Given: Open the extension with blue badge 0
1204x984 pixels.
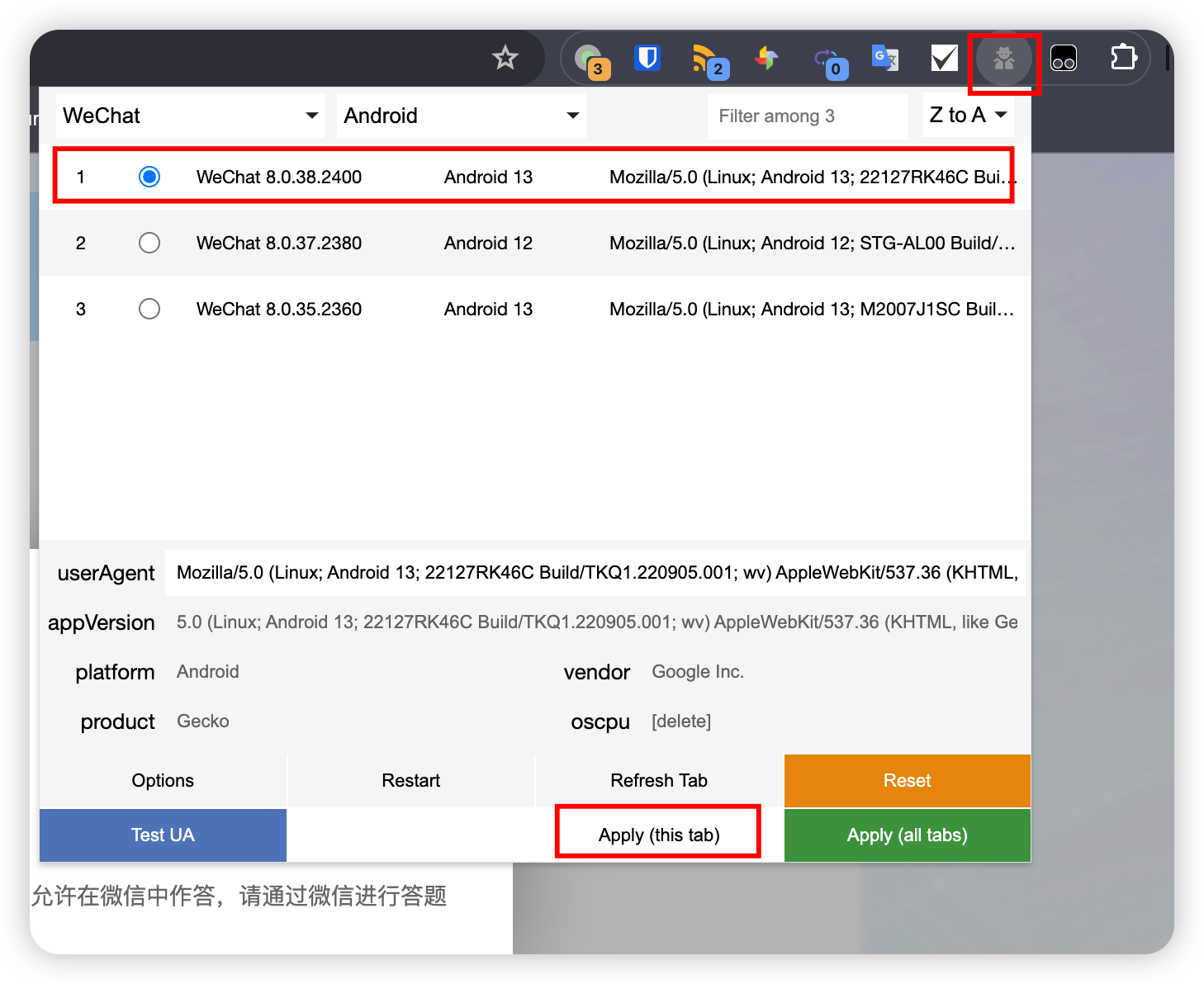Looking at the screenshot, I should [x=830, y=62].
